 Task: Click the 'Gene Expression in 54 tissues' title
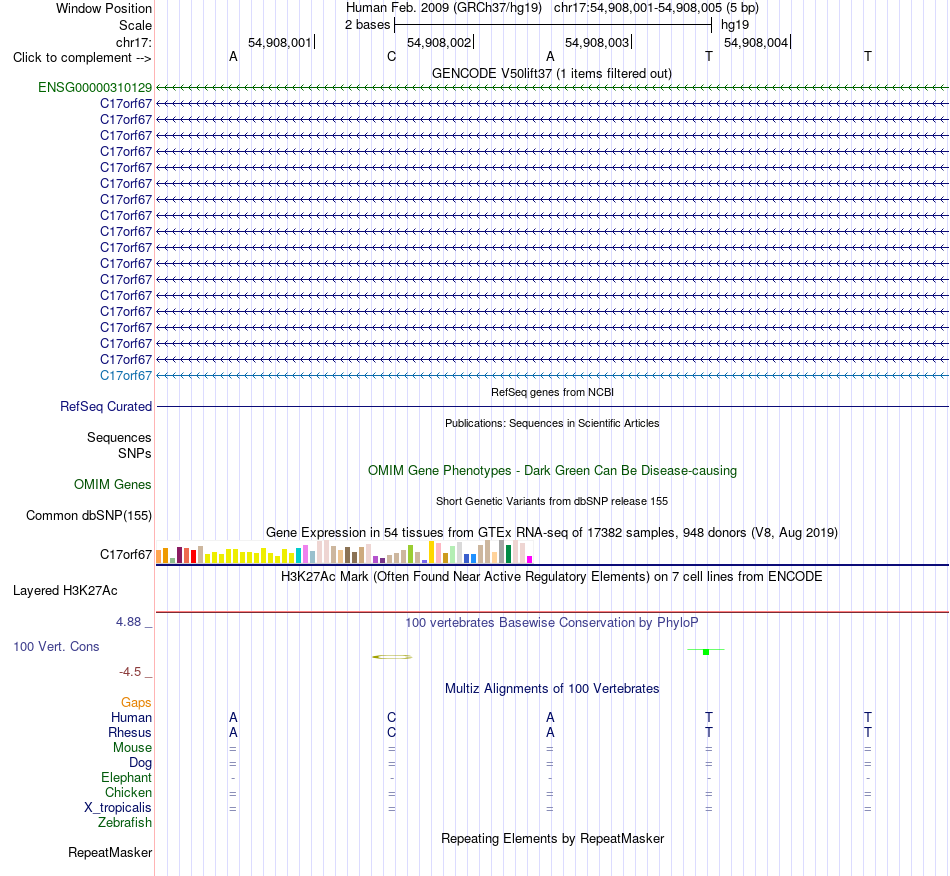pyautogui.click(x=552, y=533)
